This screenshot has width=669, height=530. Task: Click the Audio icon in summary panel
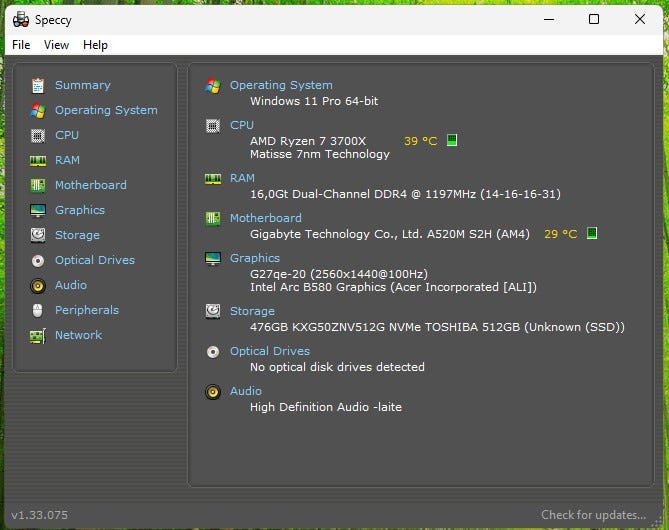click(x=213, y=392)
